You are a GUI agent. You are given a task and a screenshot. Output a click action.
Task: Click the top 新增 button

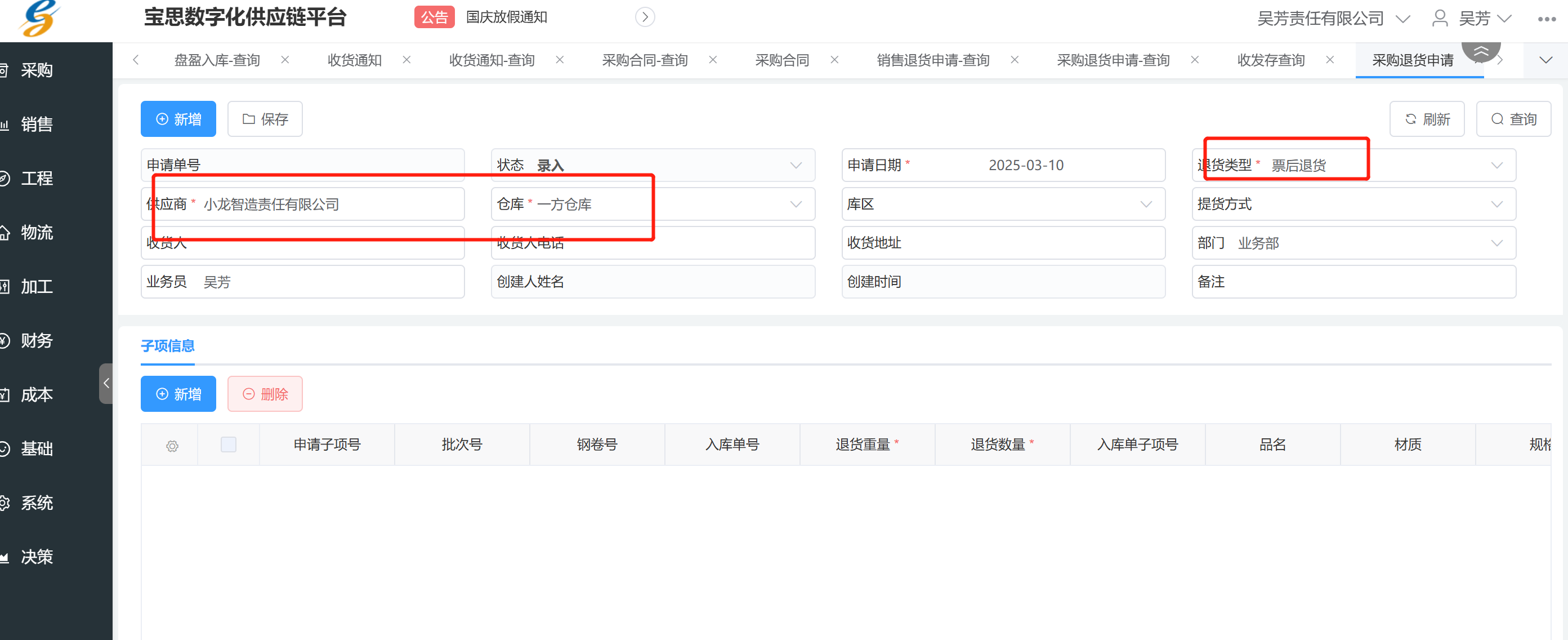(178, 119)
